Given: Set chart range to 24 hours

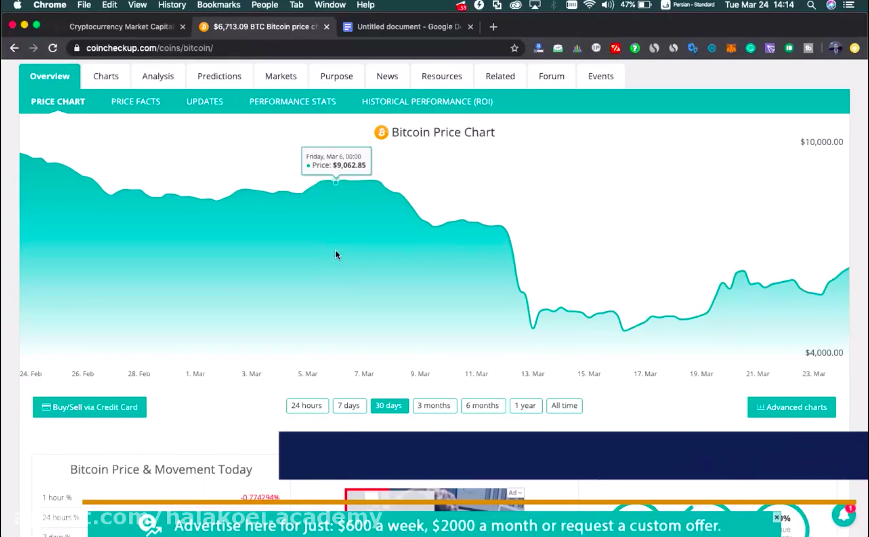Looking at the screenshot, I should pyautogui.click(x=307, y=406).
